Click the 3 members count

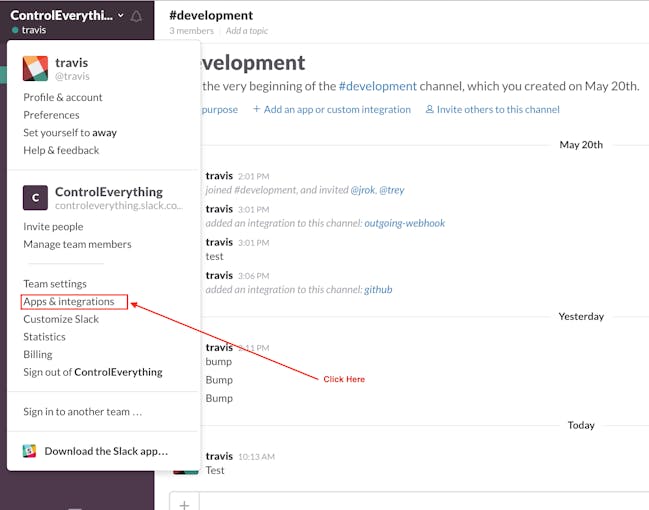click(192, 31)
